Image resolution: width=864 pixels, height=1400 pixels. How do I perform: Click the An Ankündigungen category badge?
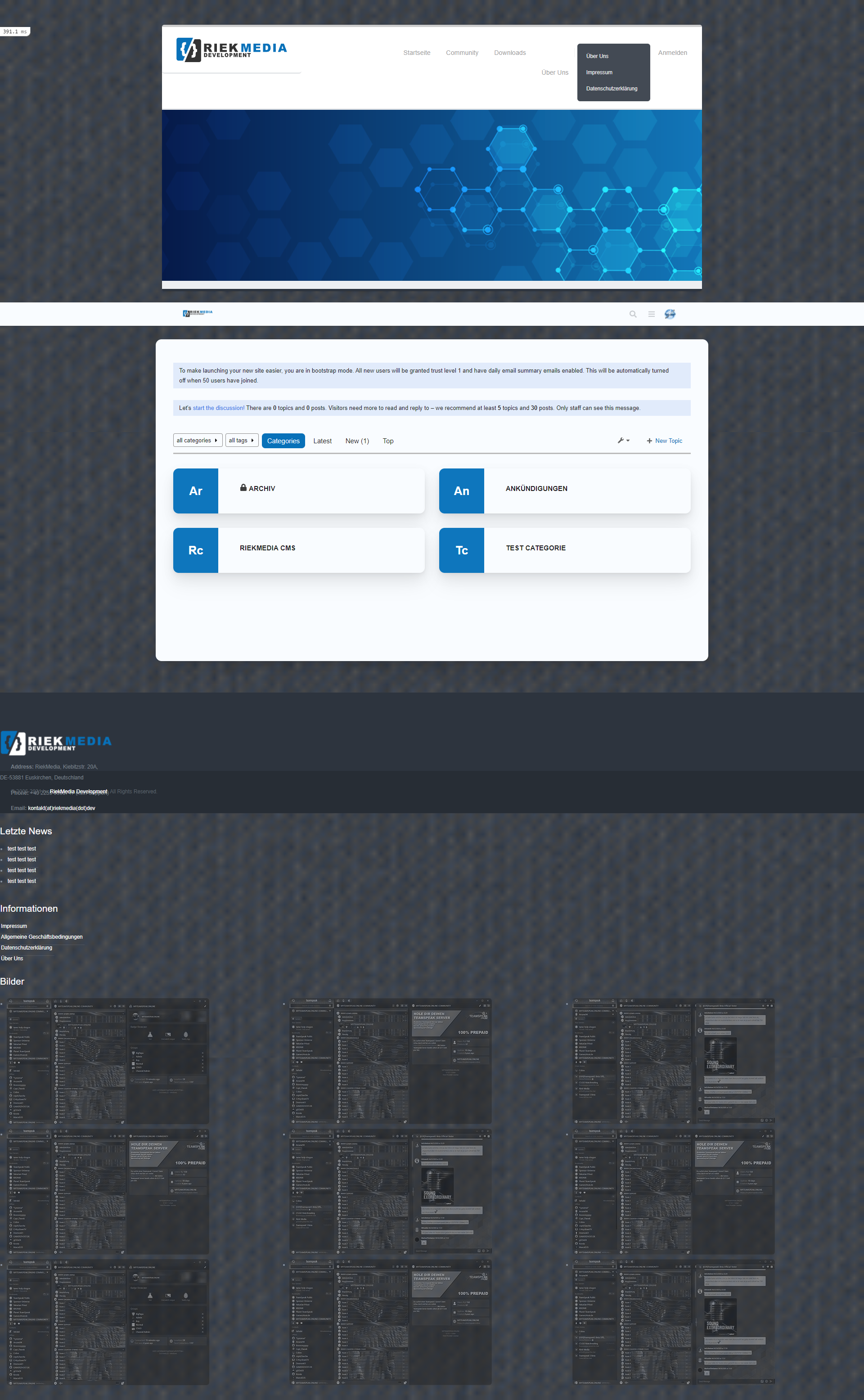[461, 491]
